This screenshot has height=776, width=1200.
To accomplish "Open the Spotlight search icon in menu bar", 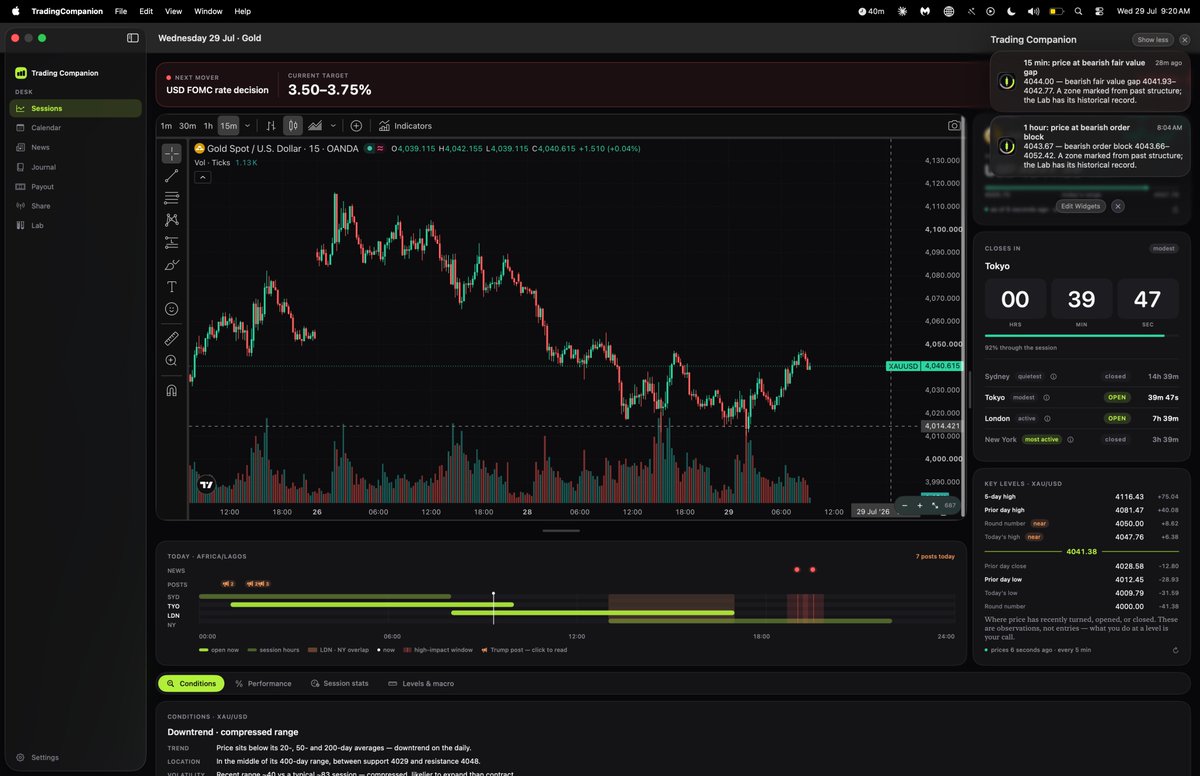I will 1078,11.
